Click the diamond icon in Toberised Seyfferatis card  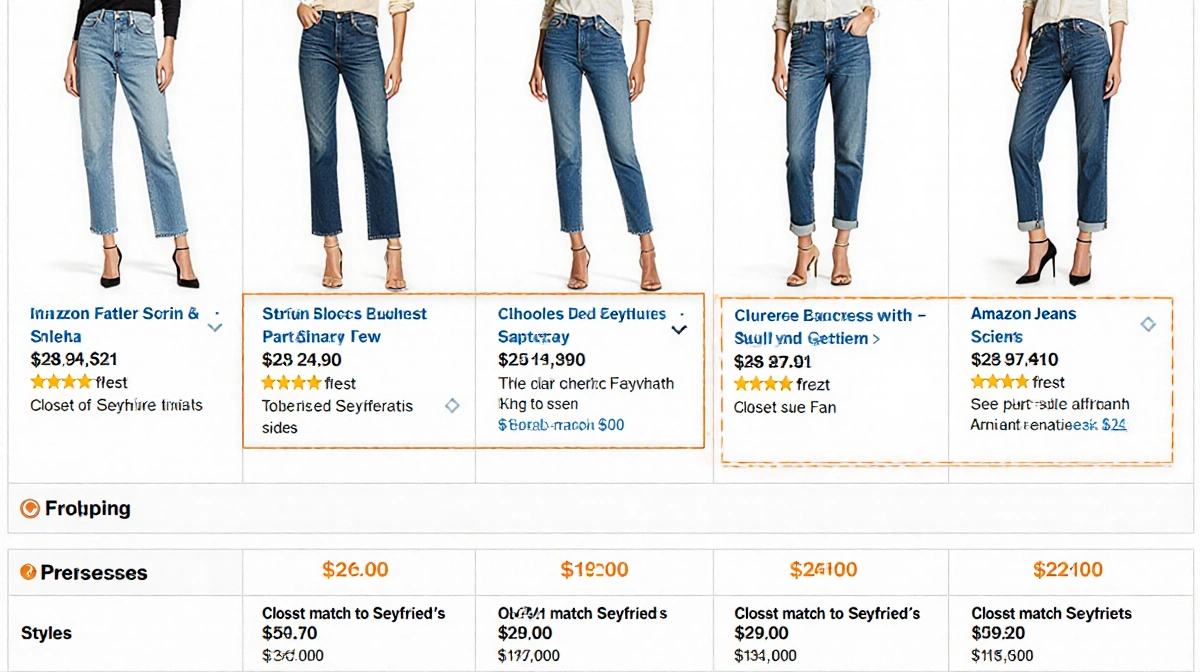click(452, 405)
